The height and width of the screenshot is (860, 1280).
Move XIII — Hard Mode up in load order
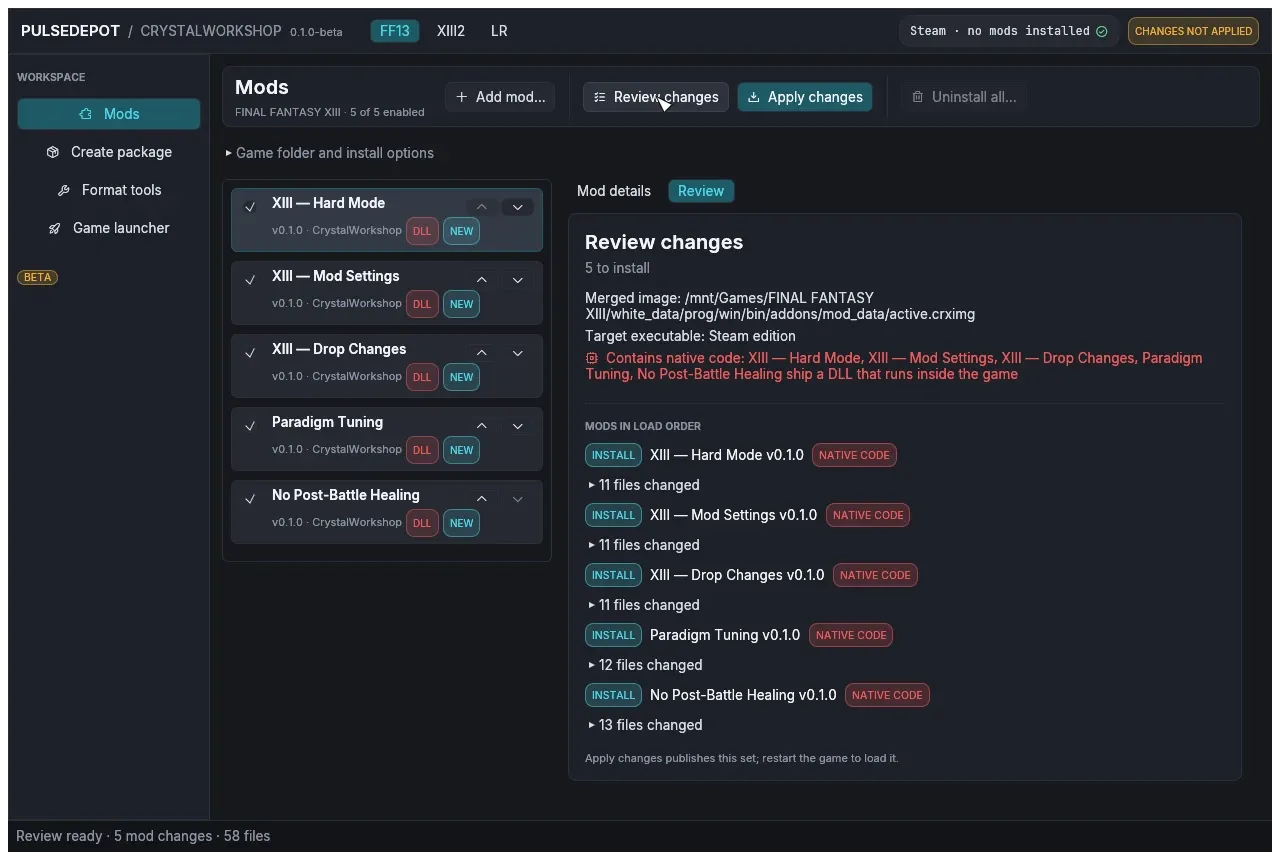click(482, 207)
